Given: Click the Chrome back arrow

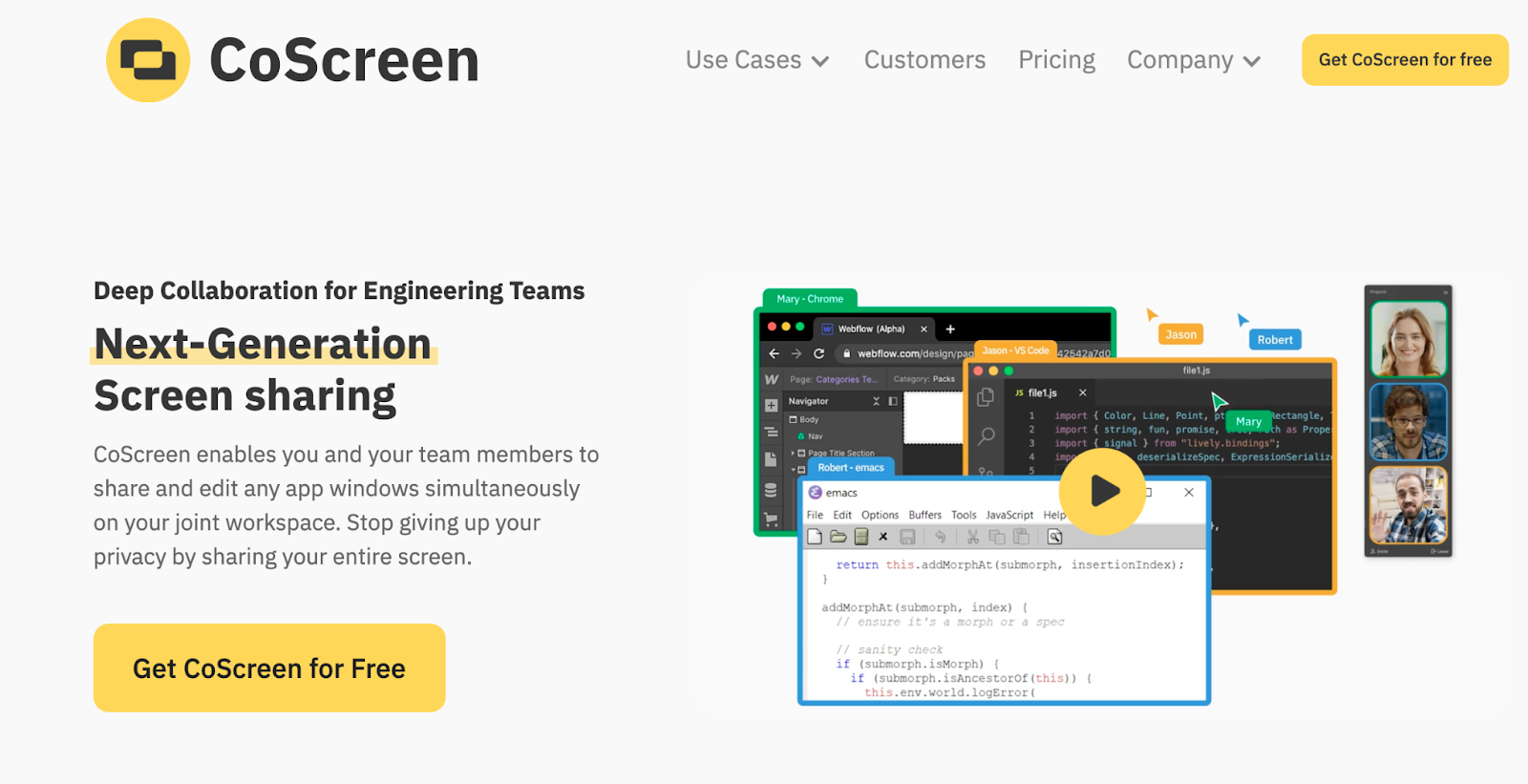Looking at the screenshot, I should click(774, 353).
